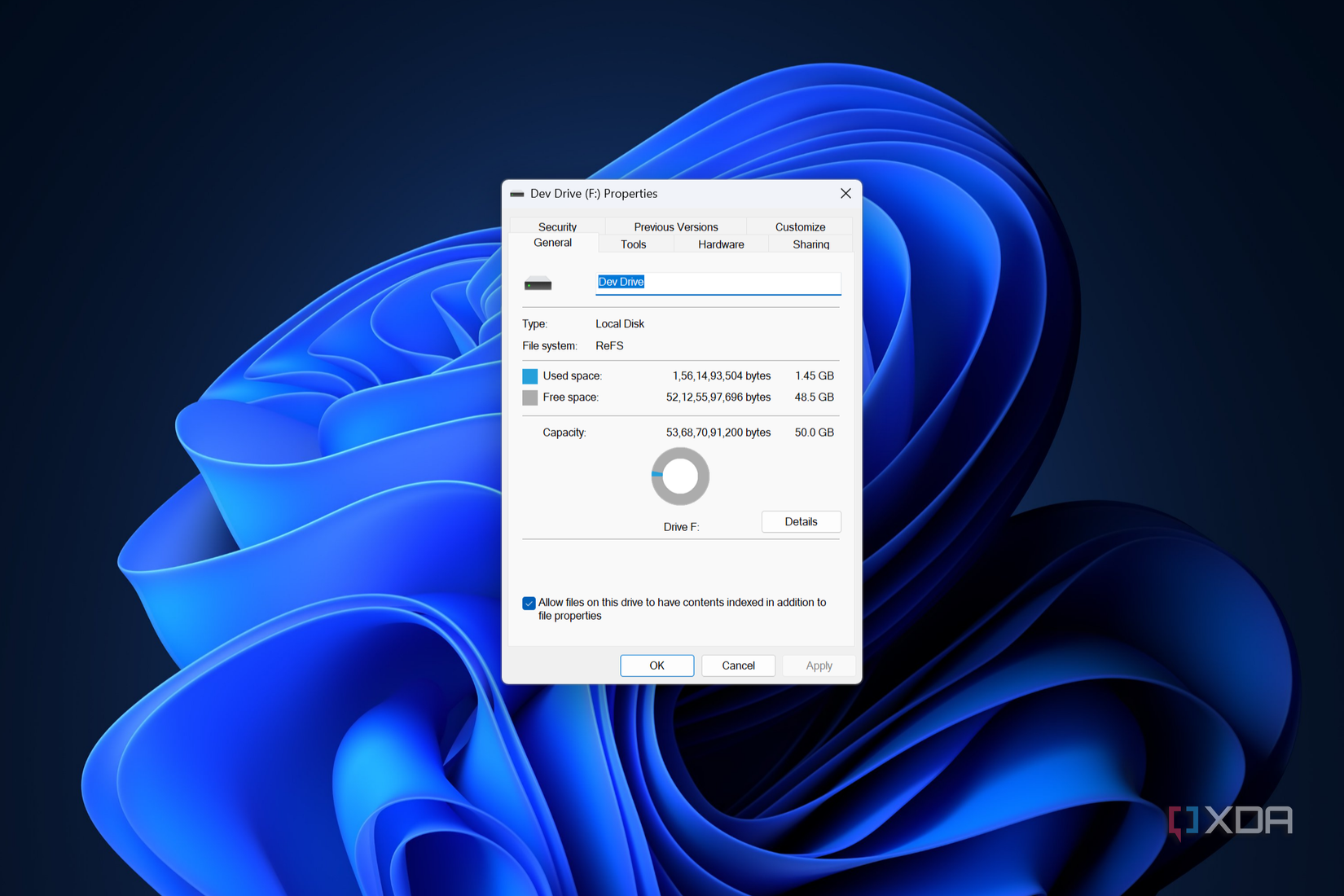Click the dialog title 'Dev Drive (F:) Properties'

[x=594, y=193]
